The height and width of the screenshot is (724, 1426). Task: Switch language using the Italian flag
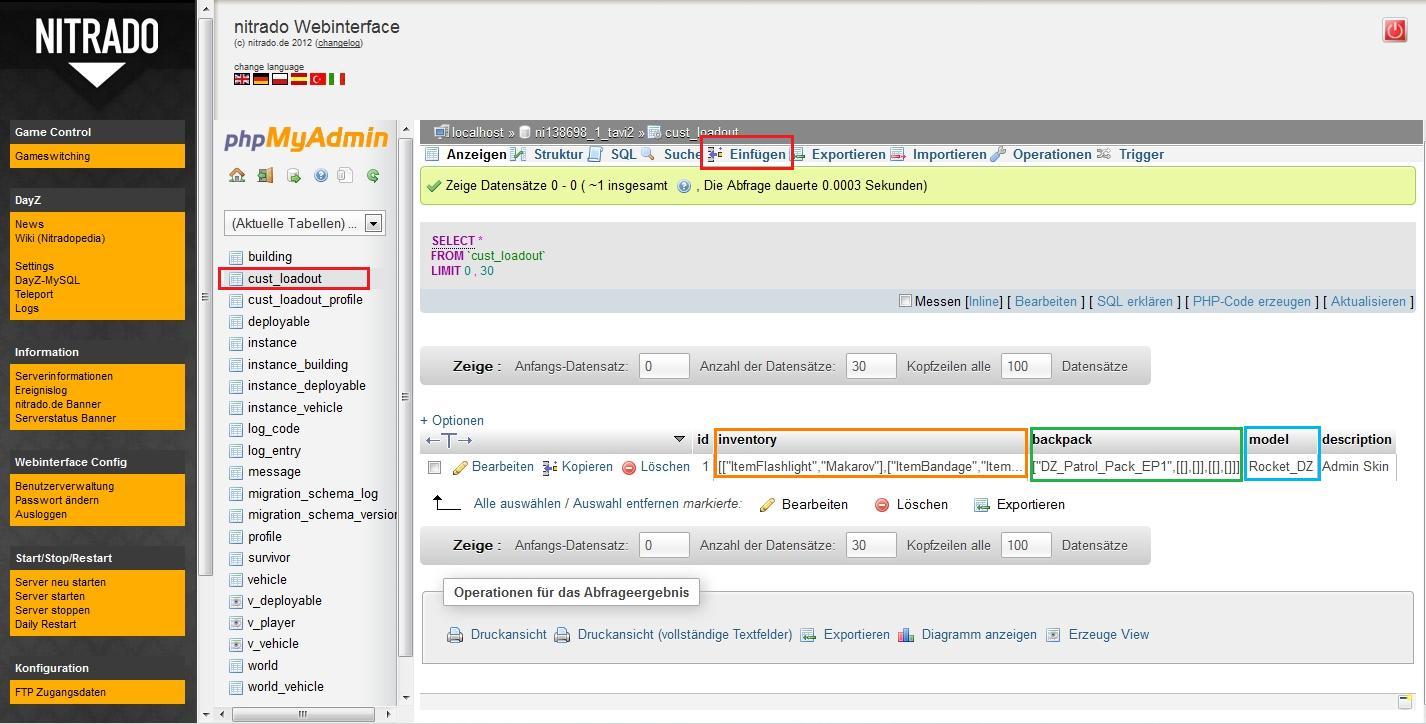337,79
